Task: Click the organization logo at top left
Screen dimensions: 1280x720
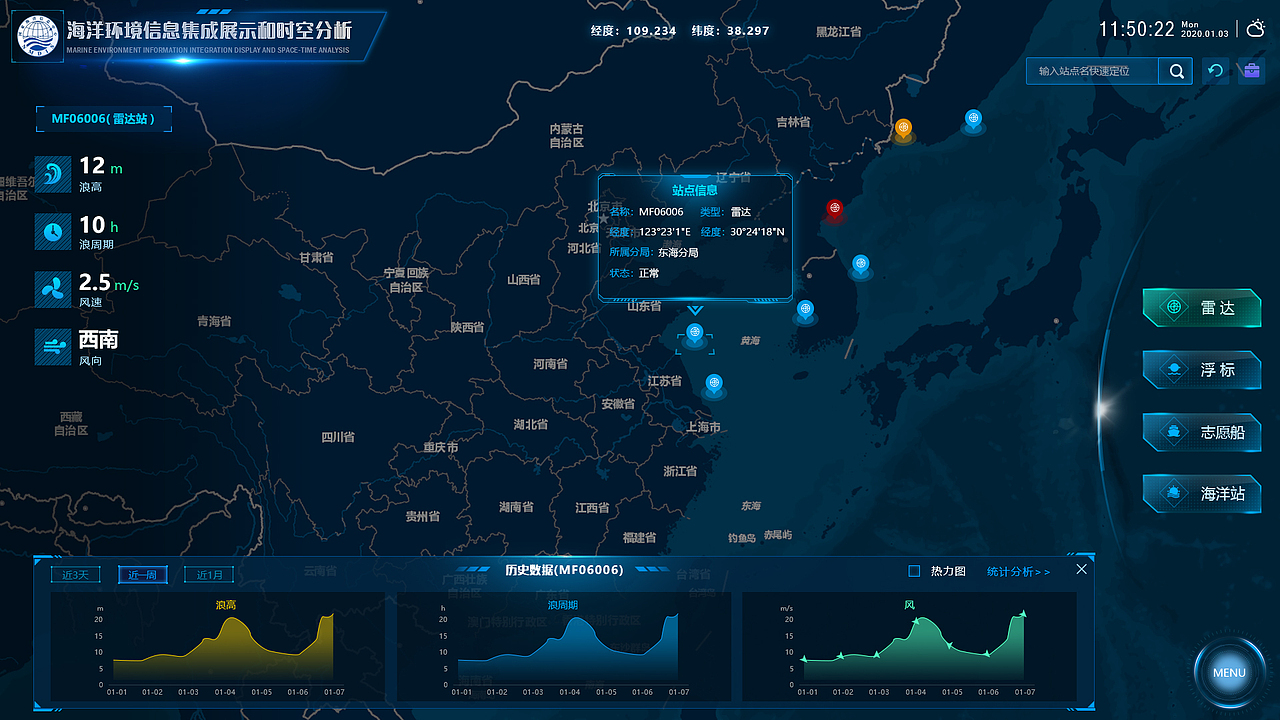Action: click(x=39, y=36)
